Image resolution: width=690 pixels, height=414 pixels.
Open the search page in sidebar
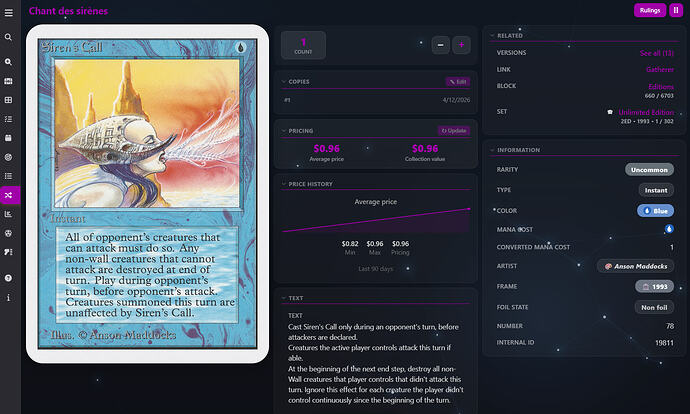tap(8, 37)
